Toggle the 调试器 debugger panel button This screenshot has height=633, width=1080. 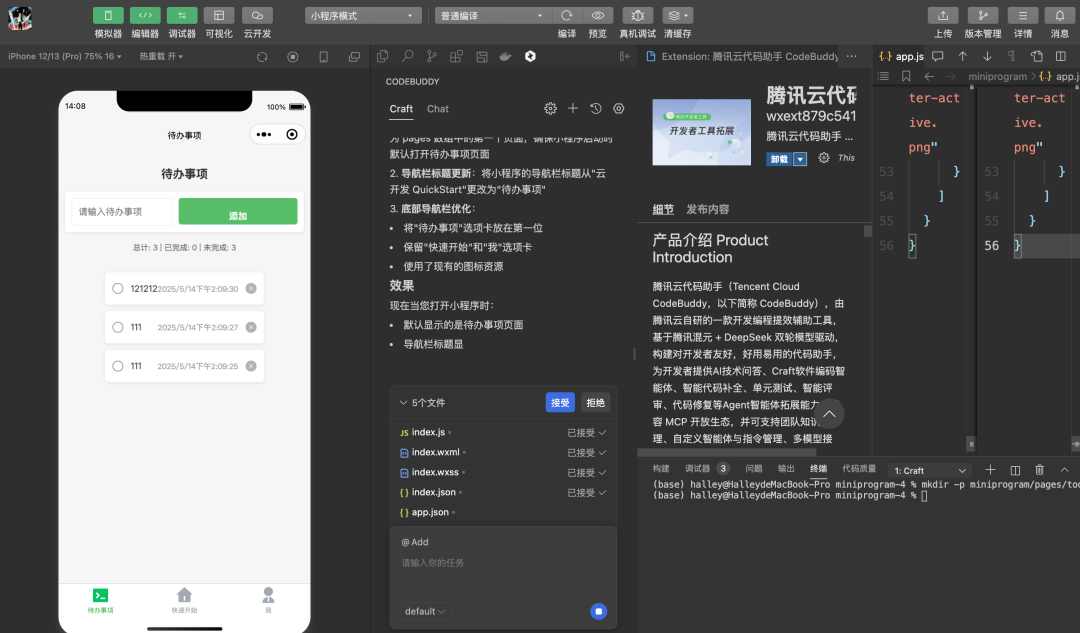(x=182, y=15)
